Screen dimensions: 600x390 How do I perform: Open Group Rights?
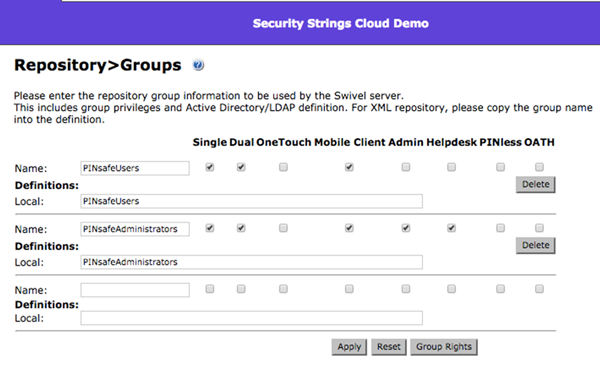[x=444, y=347]
